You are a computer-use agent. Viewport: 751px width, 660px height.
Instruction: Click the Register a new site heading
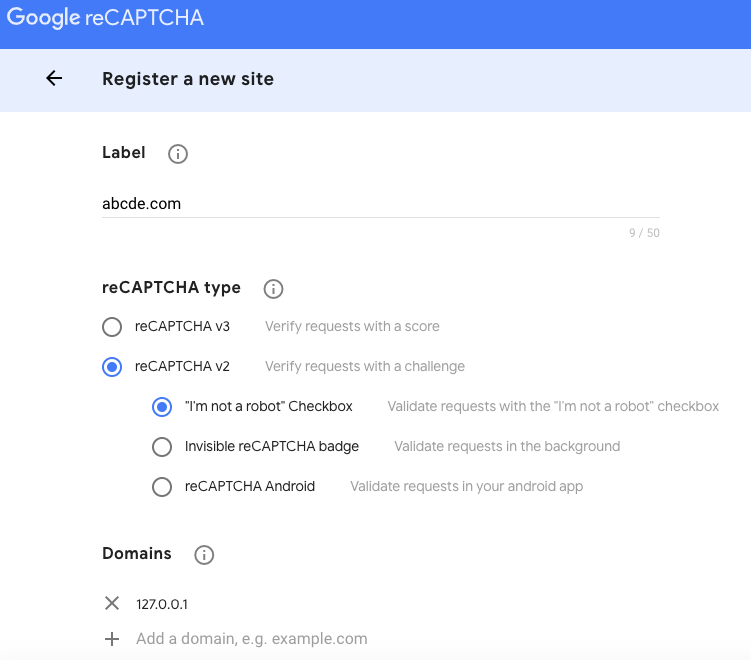[188, 79]
